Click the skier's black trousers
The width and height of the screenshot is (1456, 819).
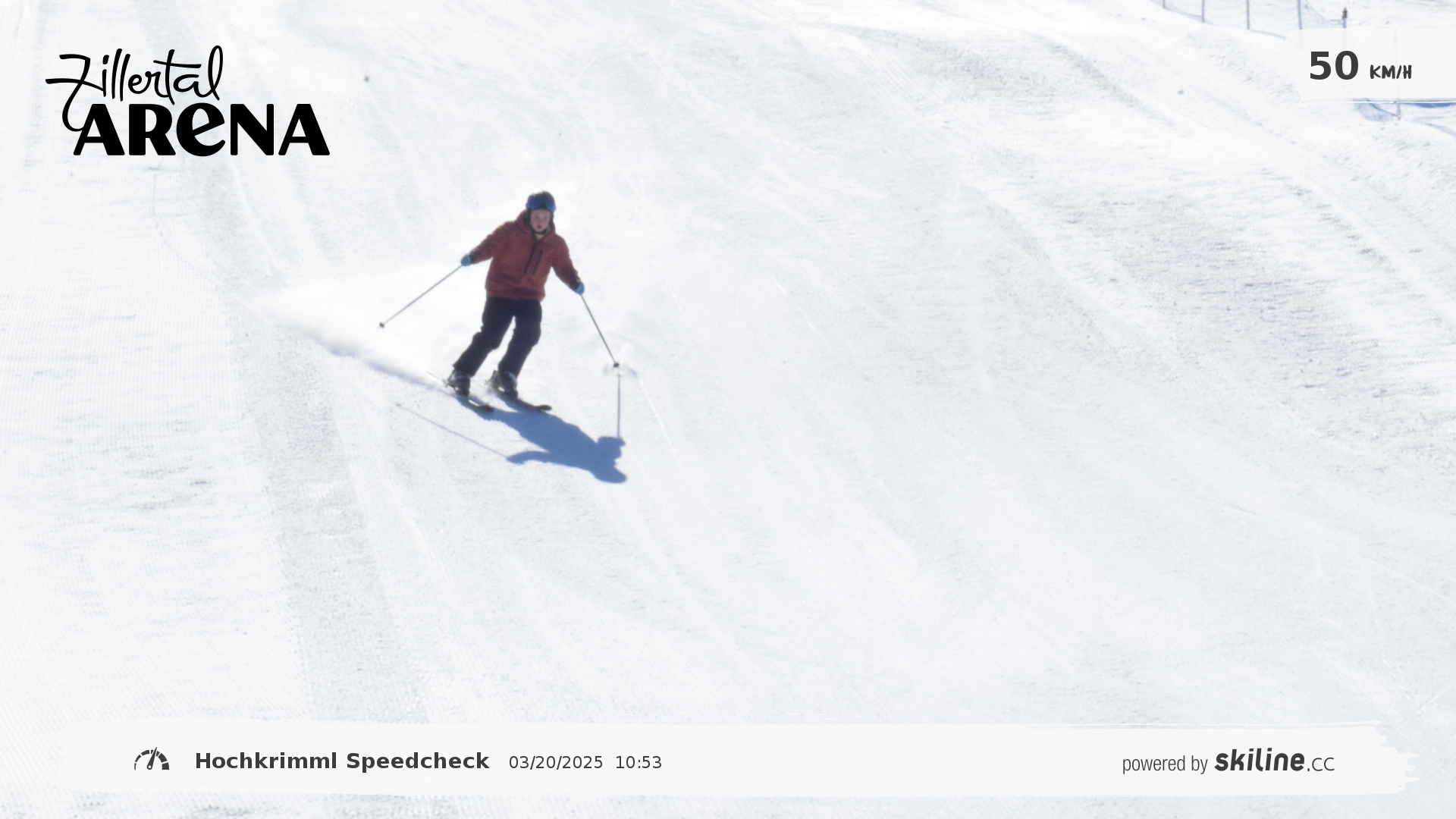point(500,336)
